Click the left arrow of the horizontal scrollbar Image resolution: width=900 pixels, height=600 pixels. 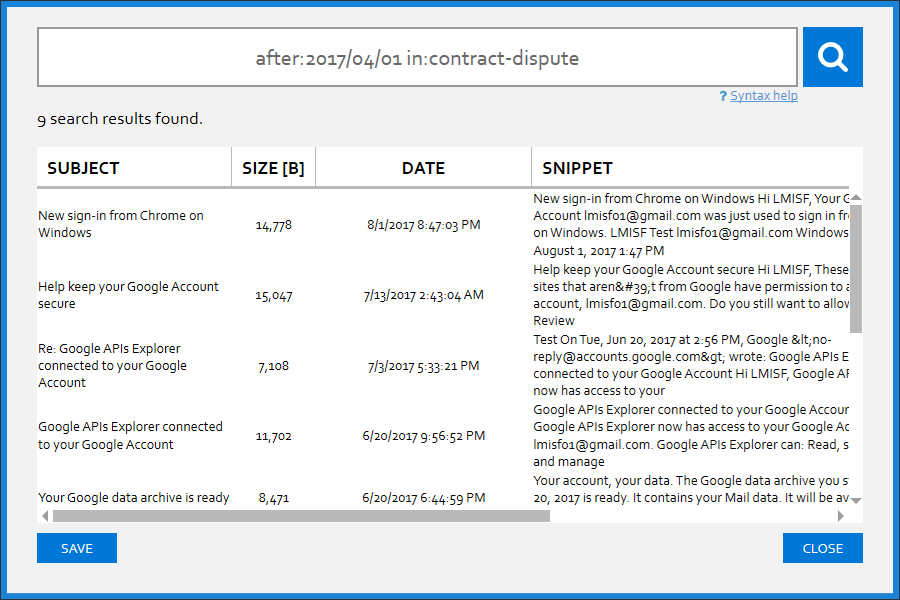click(44, 514)
